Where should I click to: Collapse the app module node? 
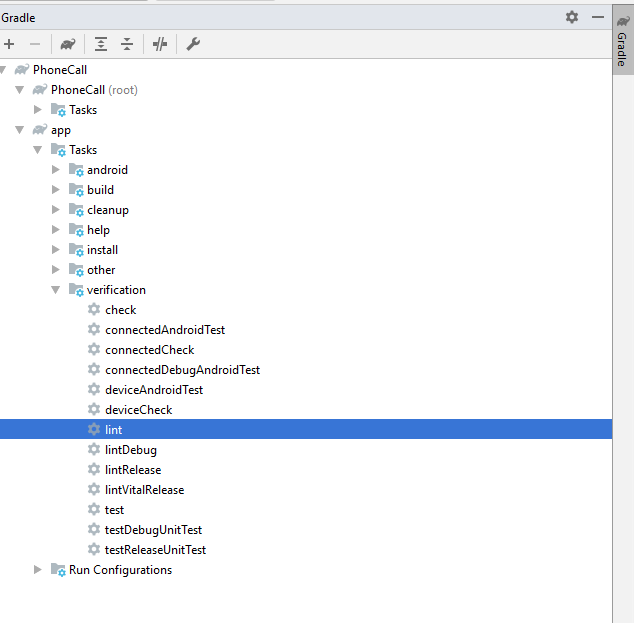coord(20,130)
